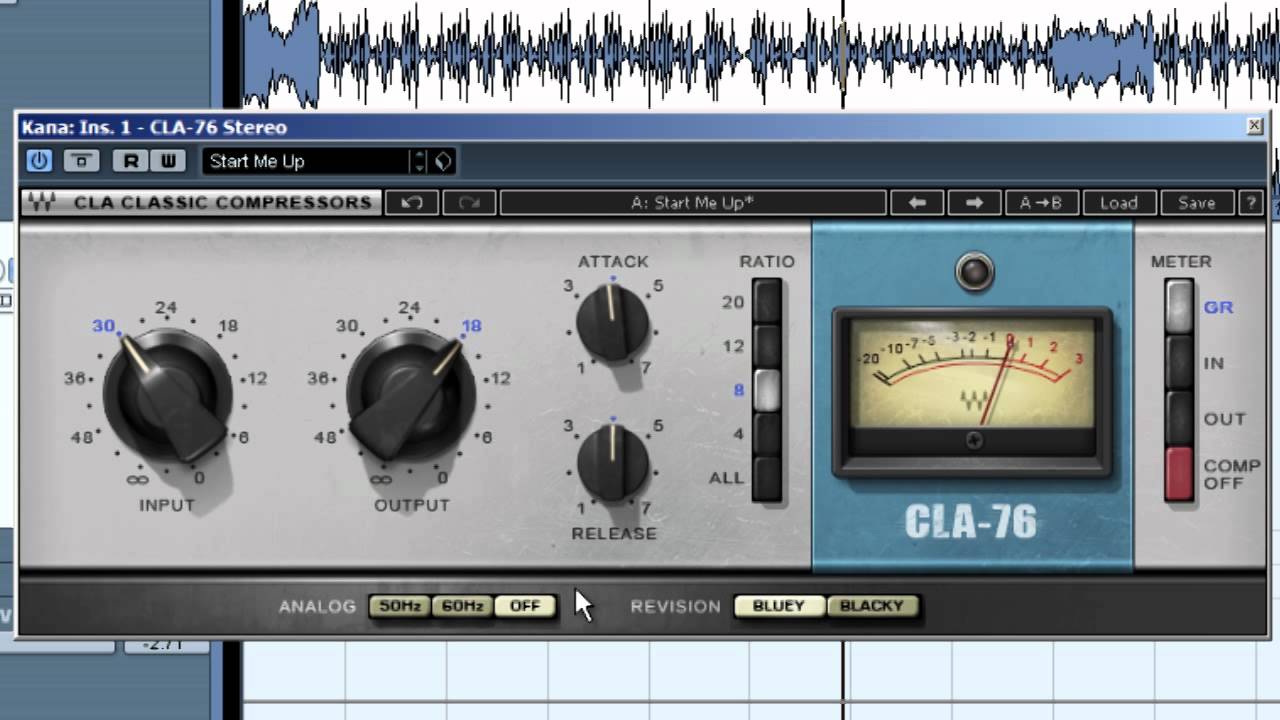
Task: Set meter to OUT mode
Action: [1180, 418]
